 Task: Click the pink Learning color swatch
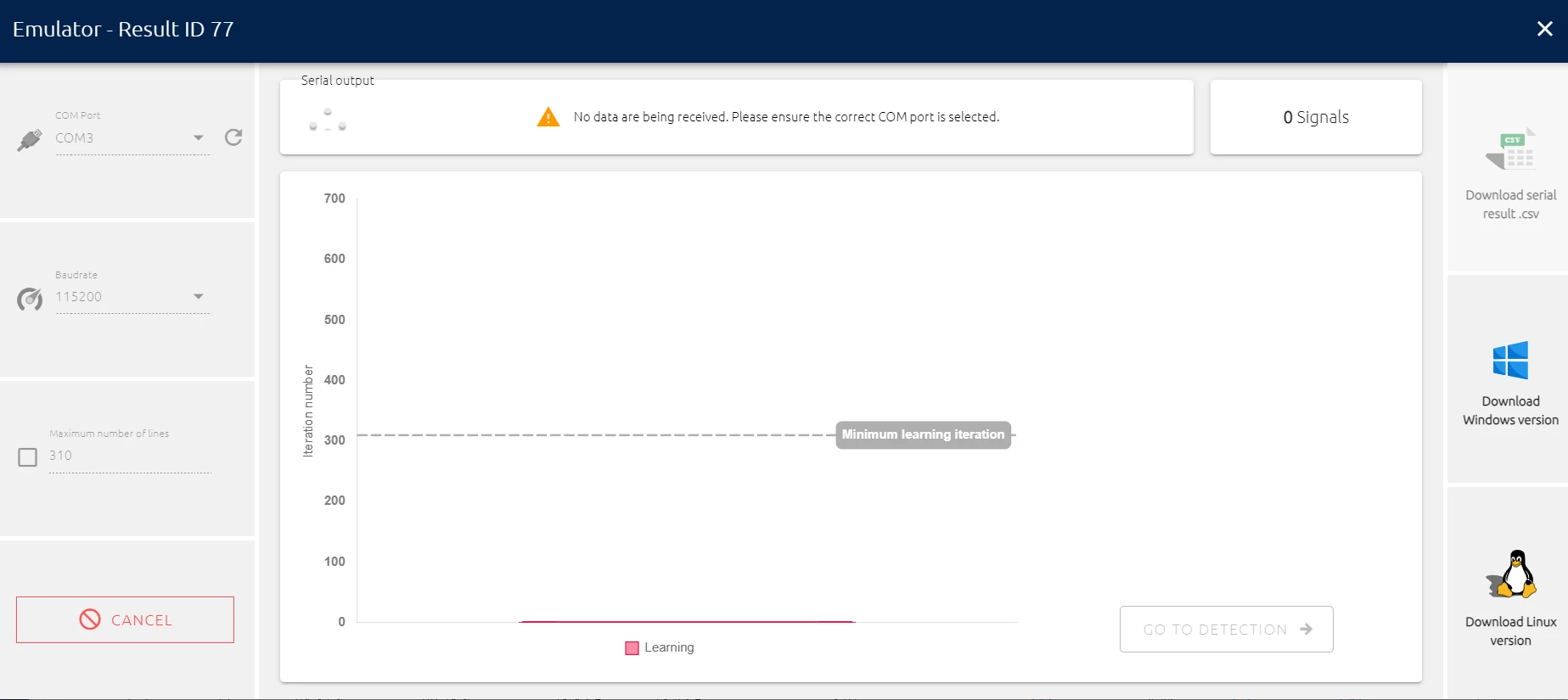click(632, 648)
